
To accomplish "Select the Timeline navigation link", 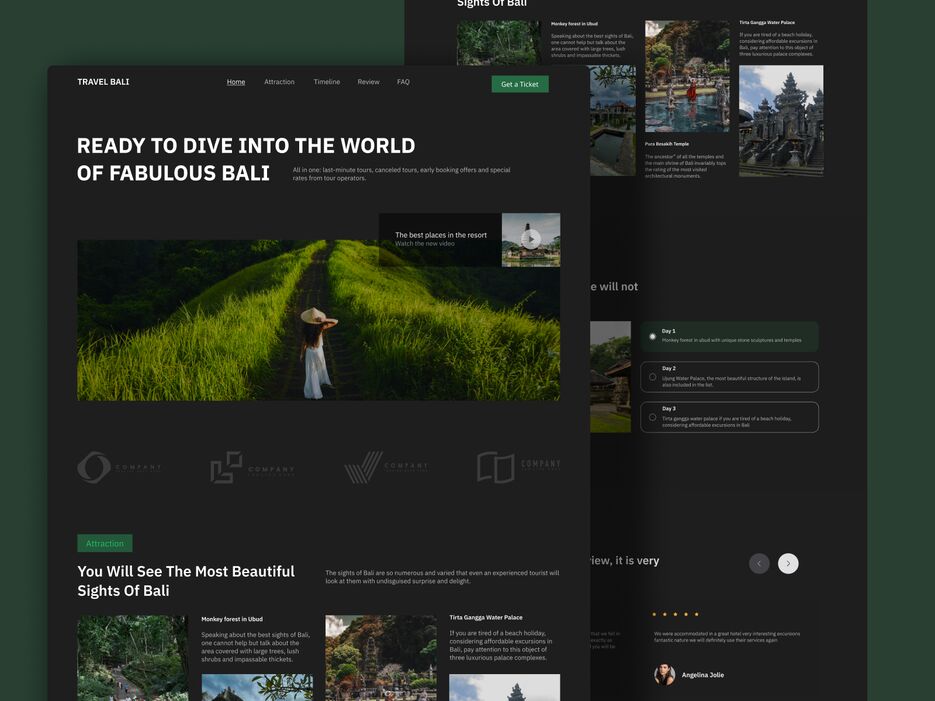I will point(327,82).
